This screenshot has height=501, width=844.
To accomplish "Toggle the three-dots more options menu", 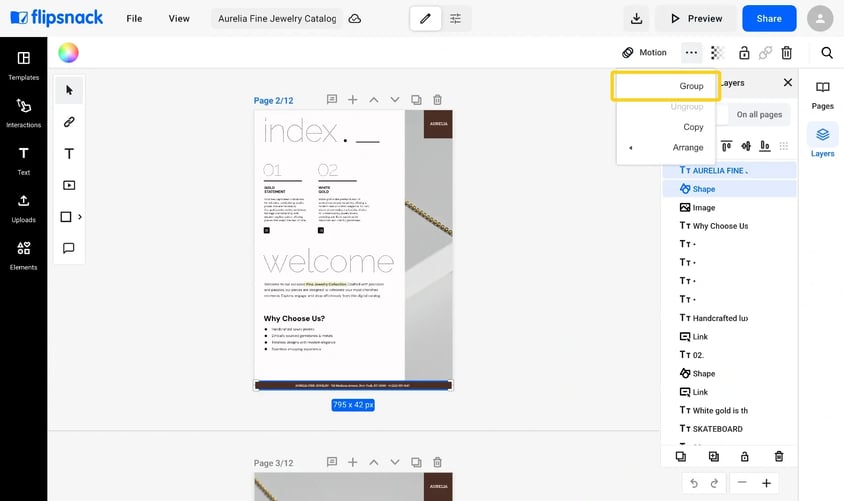I will [691, 52].
